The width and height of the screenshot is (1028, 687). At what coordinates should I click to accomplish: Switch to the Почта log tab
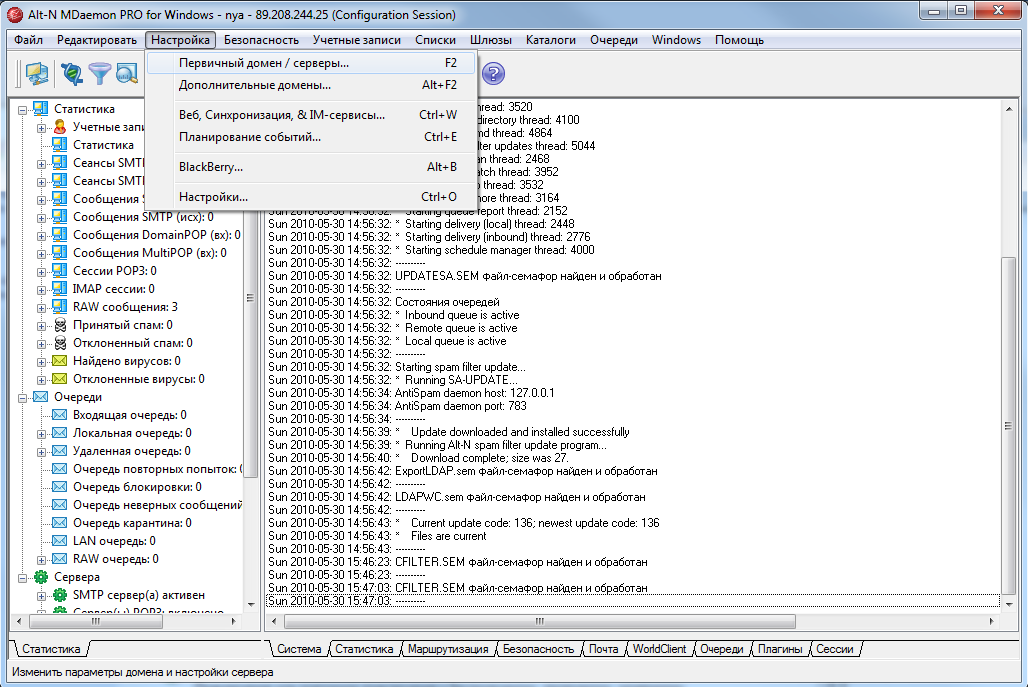point(603,649)
